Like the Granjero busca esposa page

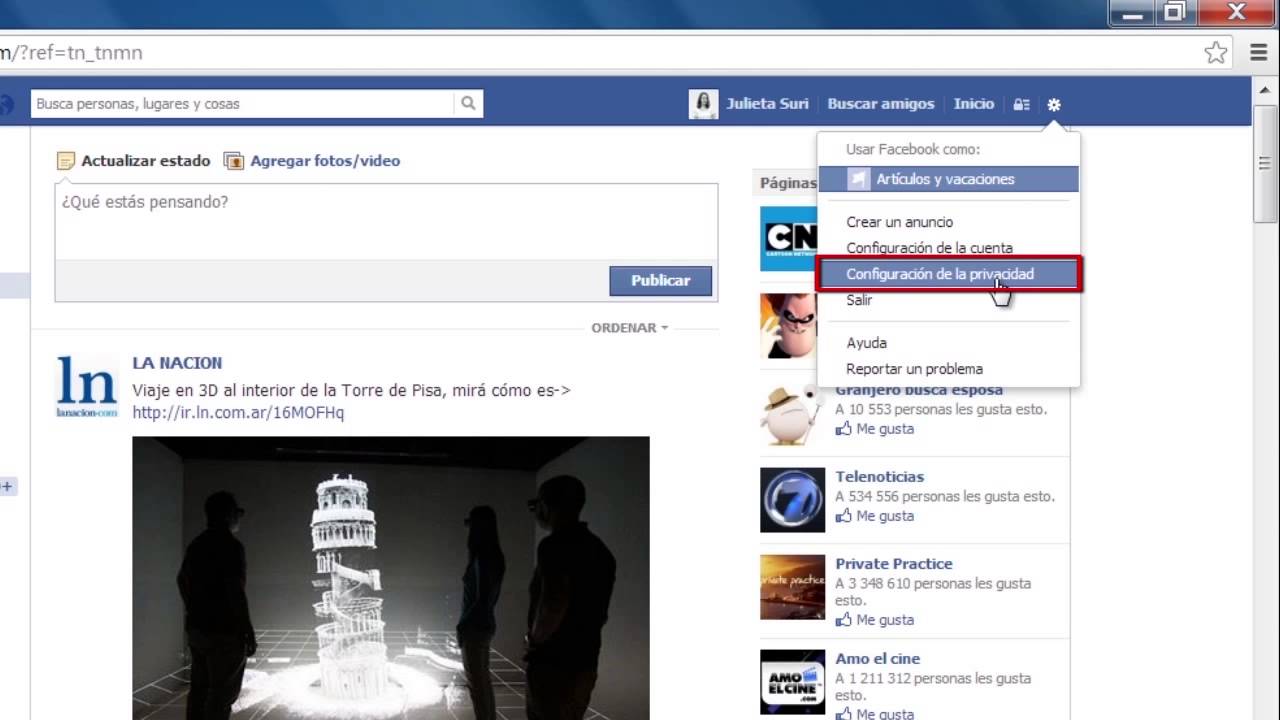click(x=875, y=429)
